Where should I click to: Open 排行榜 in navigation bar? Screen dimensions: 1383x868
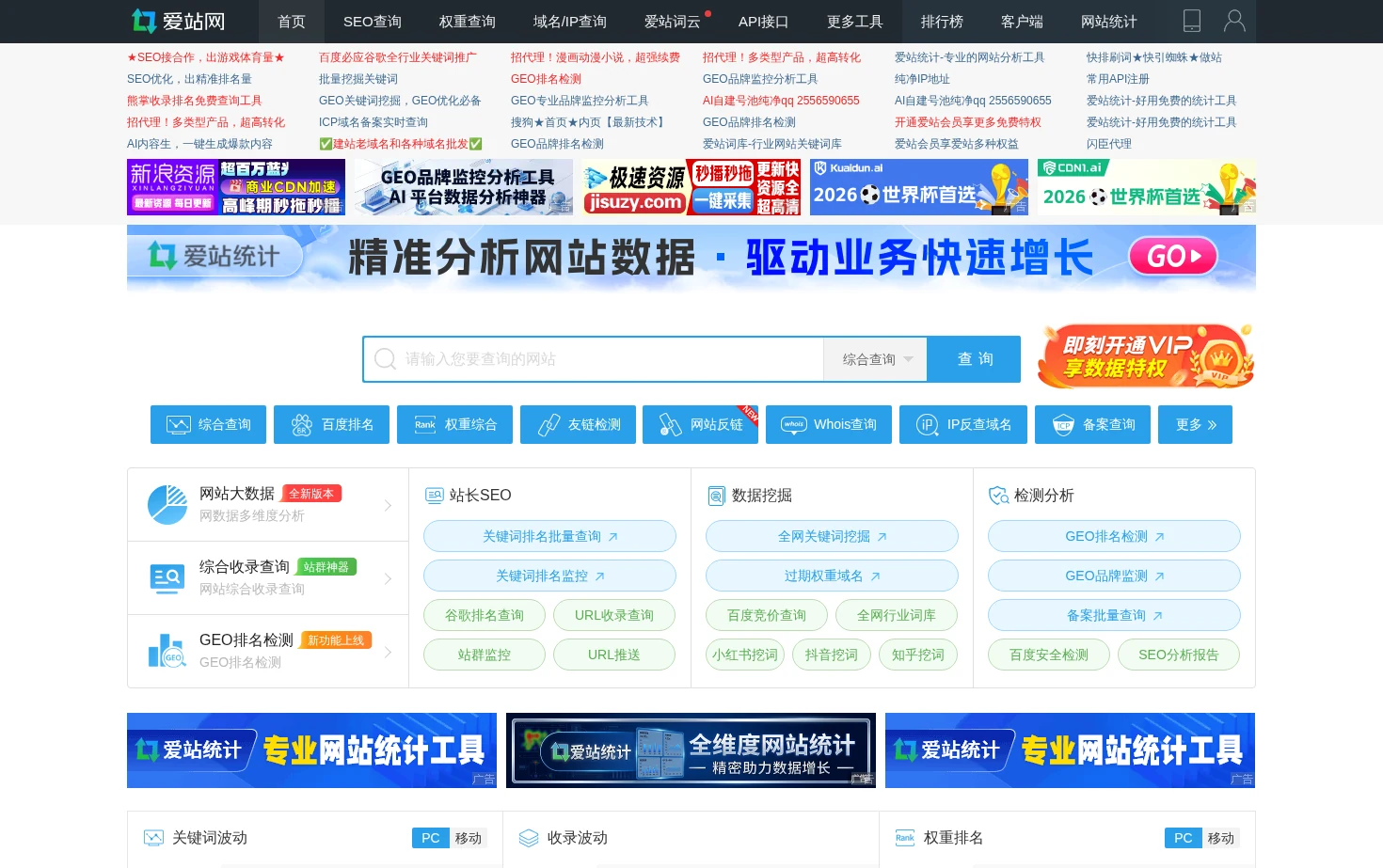942,22
